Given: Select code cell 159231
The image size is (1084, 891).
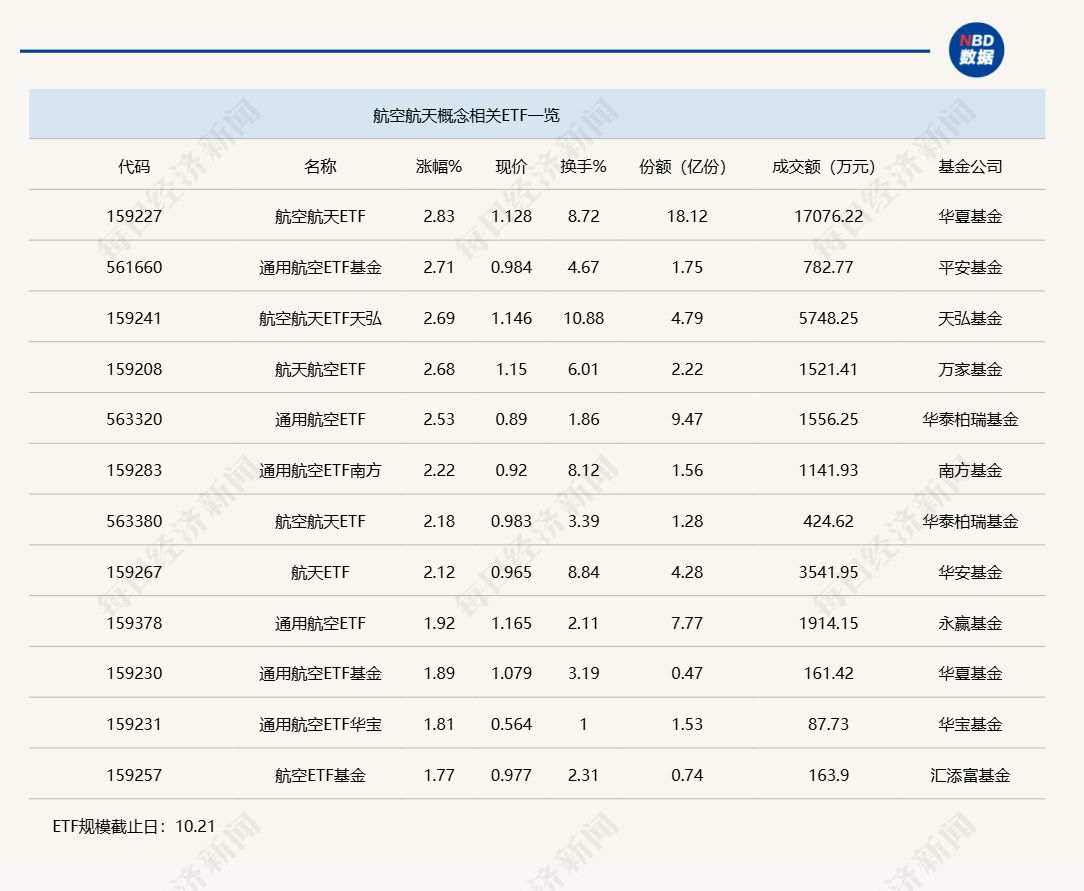Looking at the screenshot, I should 134,724.
